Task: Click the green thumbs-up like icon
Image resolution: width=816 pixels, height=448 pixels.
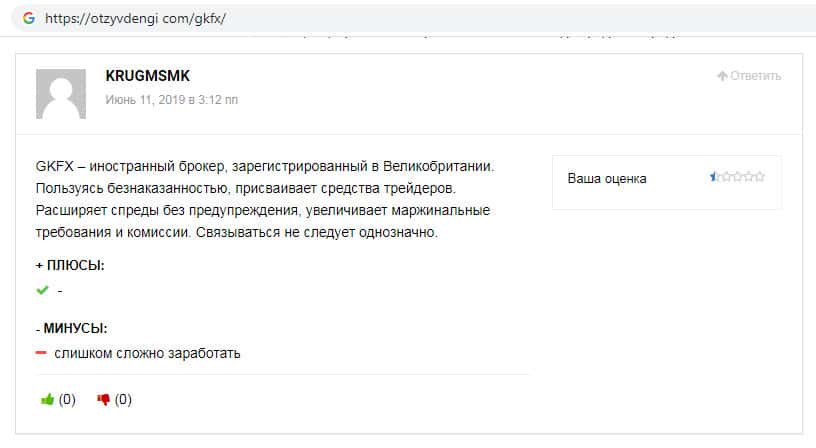Action: pyautogui.click(x=47, y=400)
